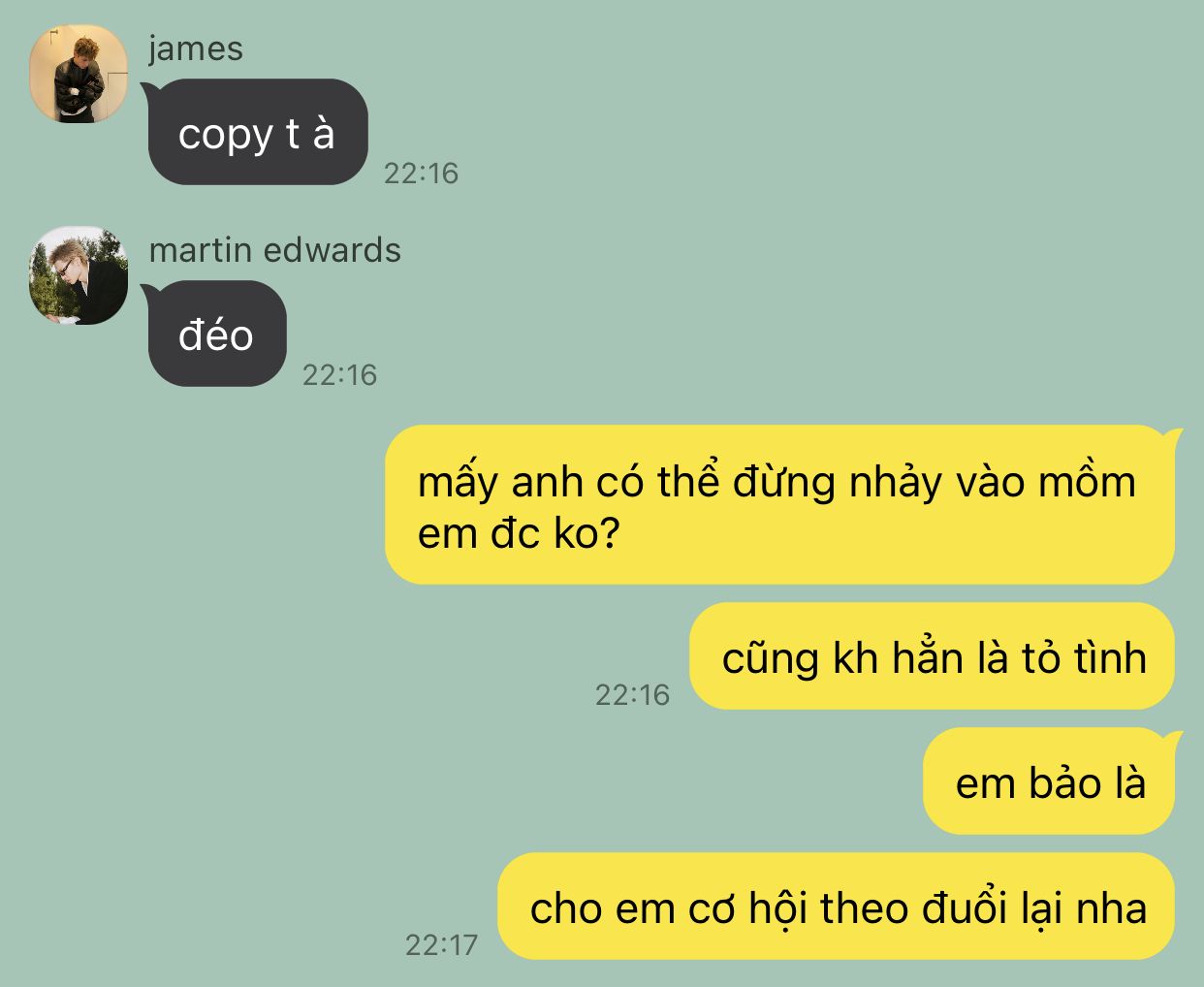Select the 'đéo' message bubble

coord(216,334)
